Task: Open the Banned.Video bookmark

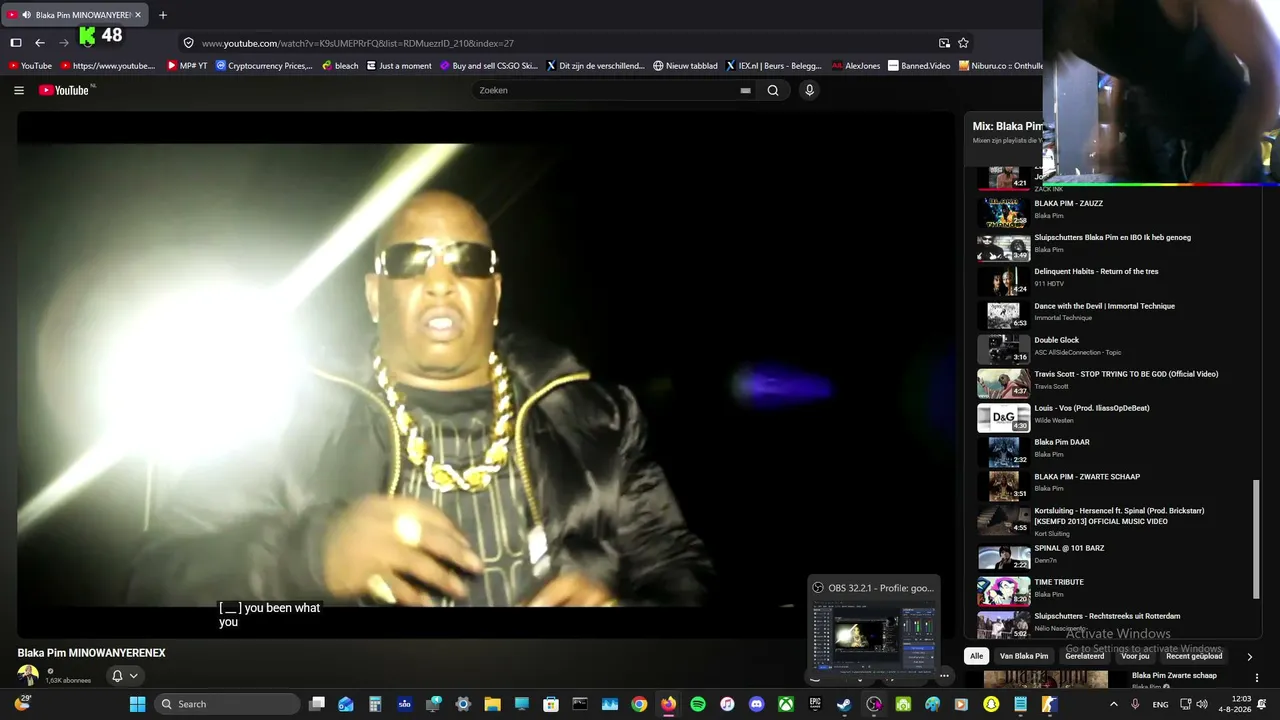Action: click(x=920, y=66)
